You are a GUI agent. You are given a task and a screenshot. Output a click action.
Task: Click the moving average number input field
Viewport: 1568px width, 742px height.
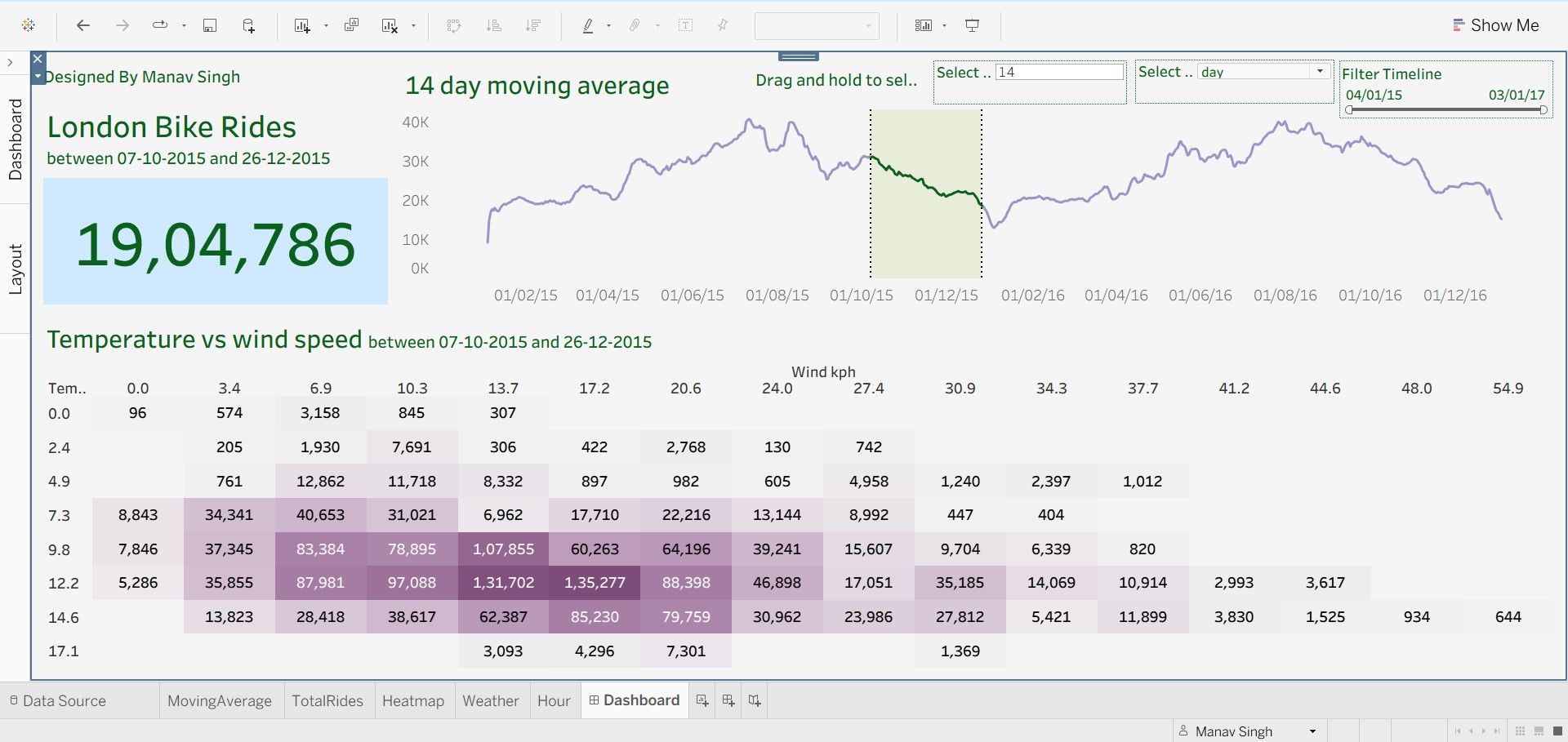pos(1059,72)
